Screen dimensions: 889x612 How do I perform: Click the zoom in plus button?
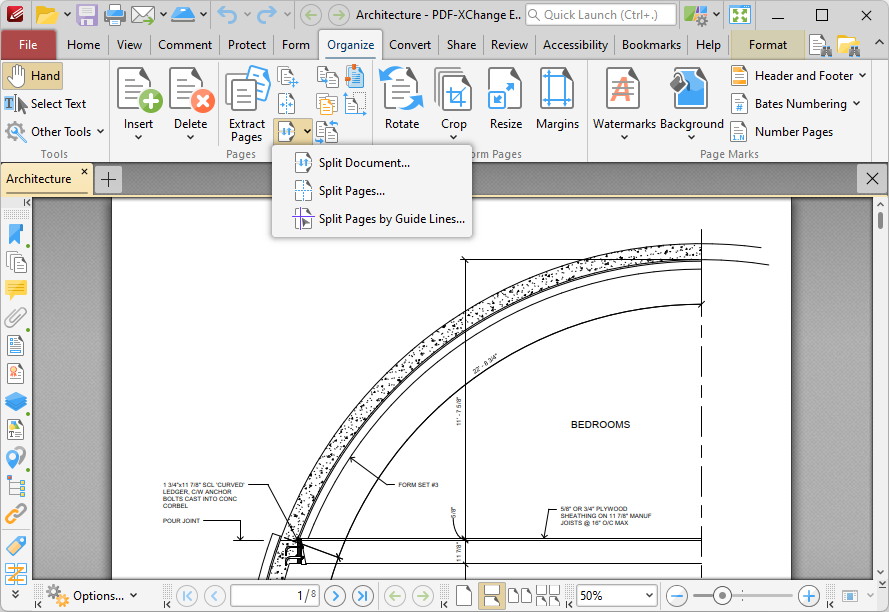(x=809, y=595)
